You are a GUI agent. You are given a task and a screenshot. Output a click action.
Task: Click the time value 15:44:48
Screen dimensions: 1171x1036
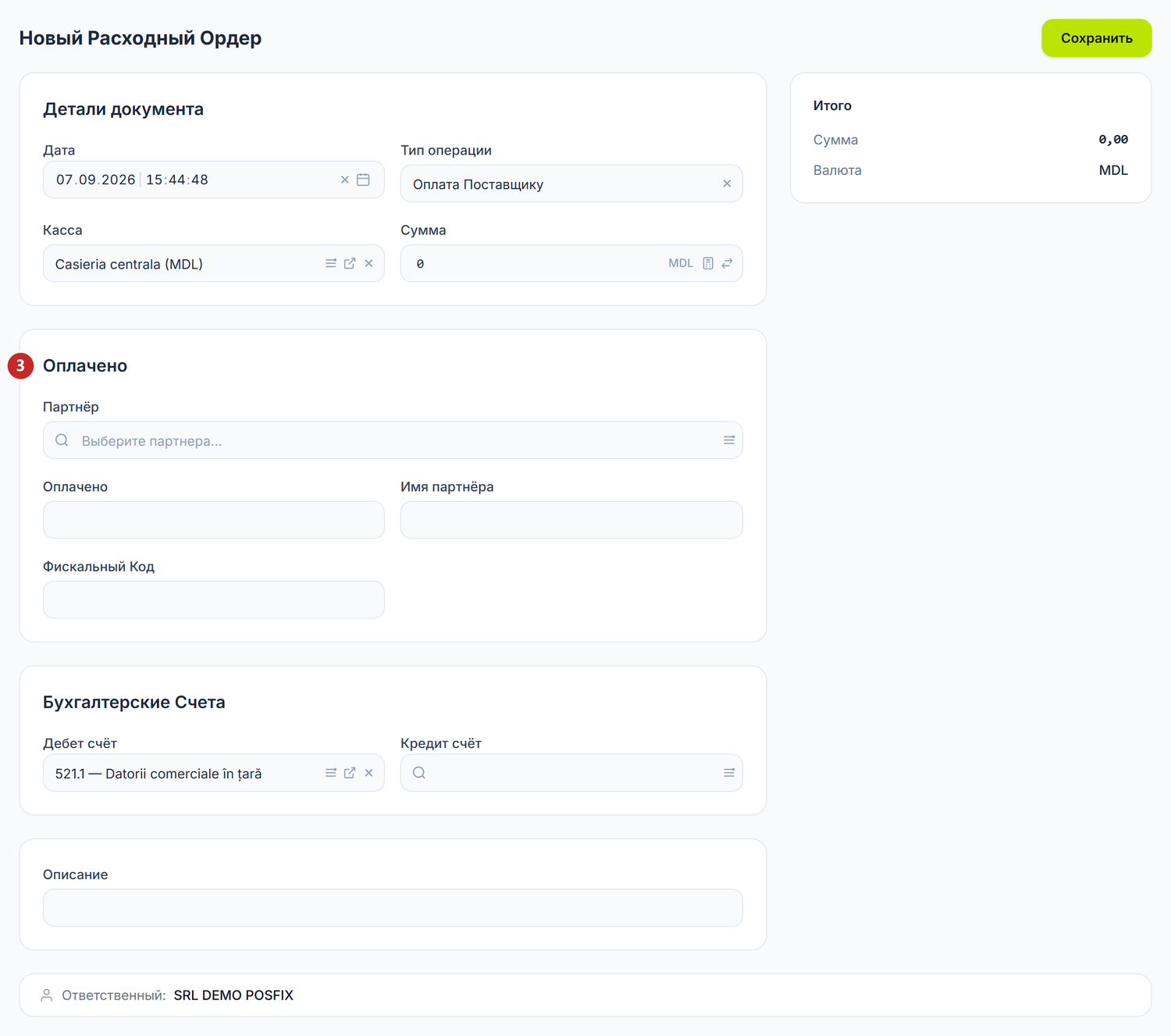[x=177, y=180]
